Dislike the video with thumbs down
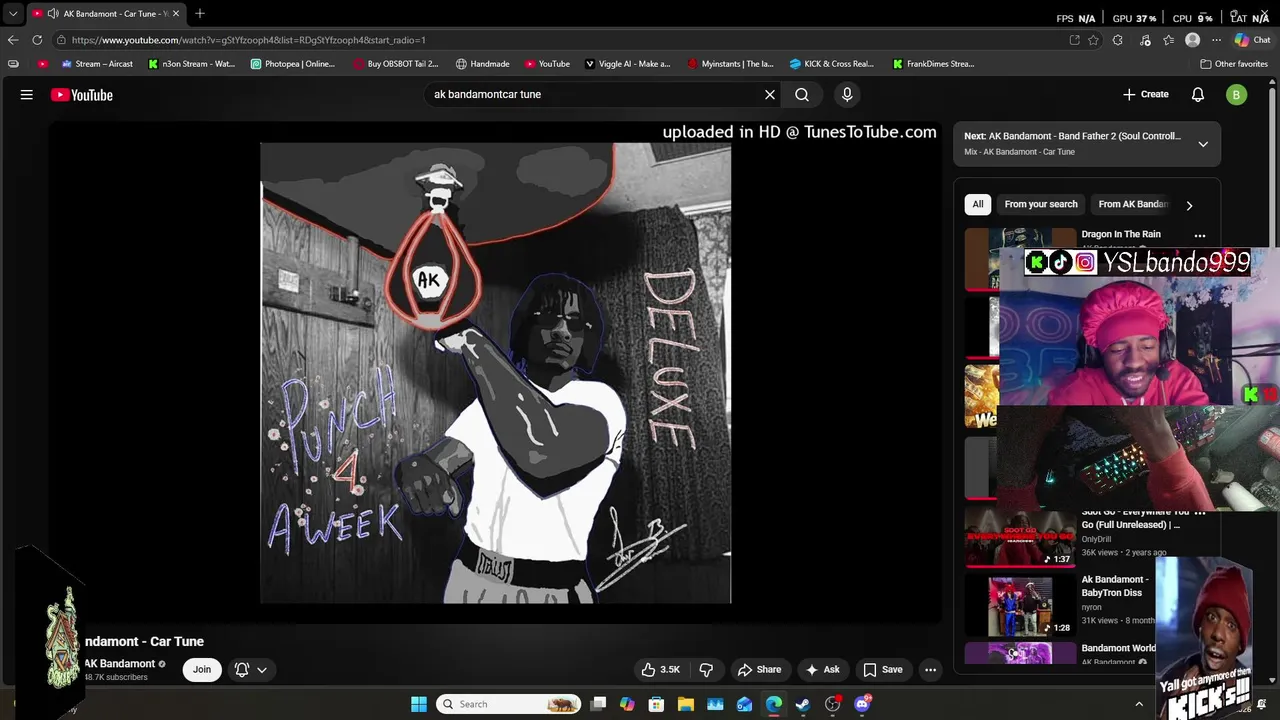The width and height of the screenshot is (1280, 720). point(706,669)
